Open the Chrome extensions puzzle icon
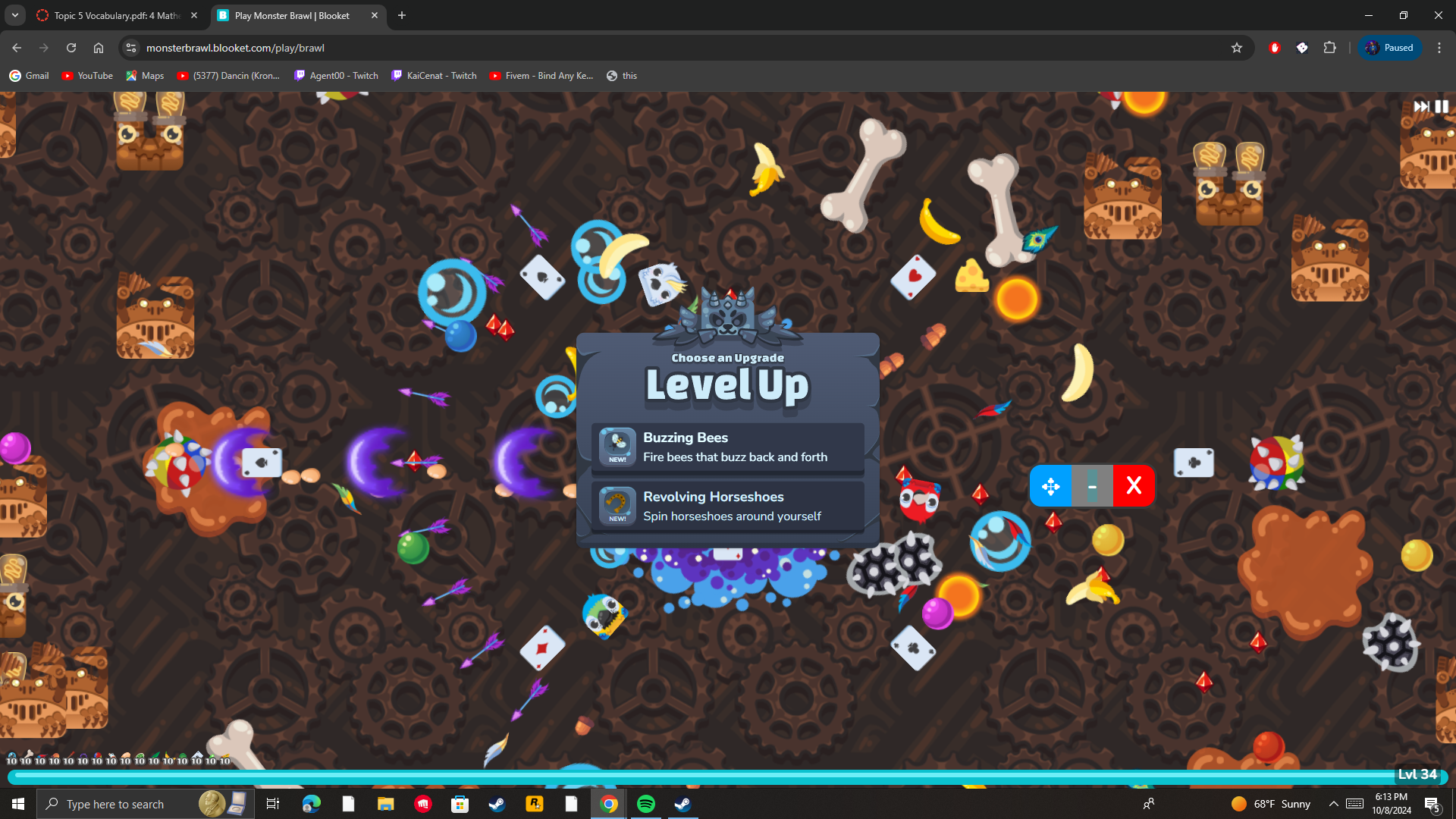Viewport: 1456px width, 819px height. 1329,48
